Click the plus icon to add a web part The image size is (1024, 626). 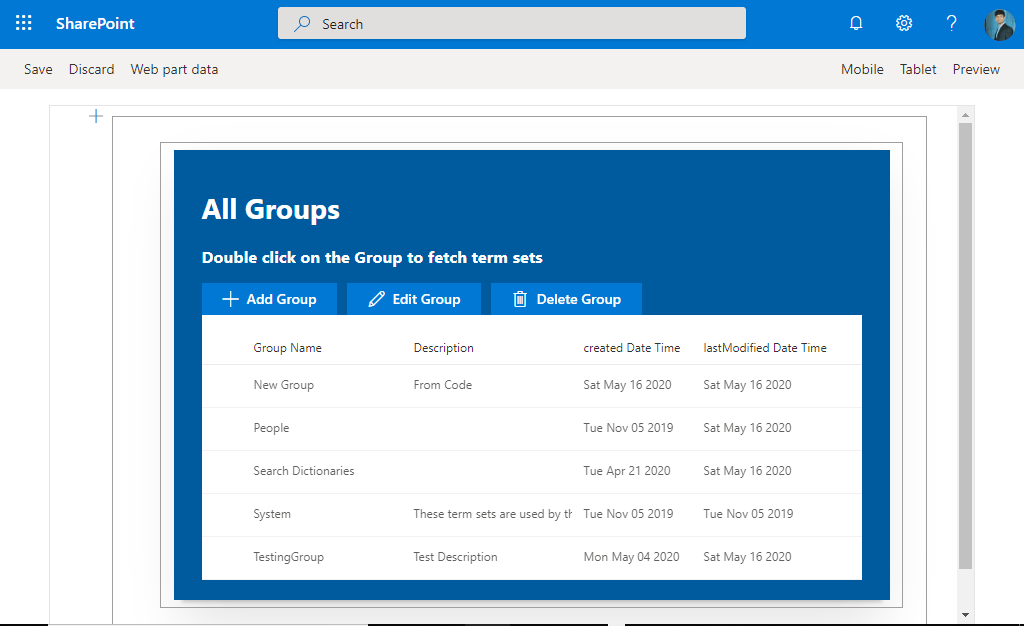(95, 116)
